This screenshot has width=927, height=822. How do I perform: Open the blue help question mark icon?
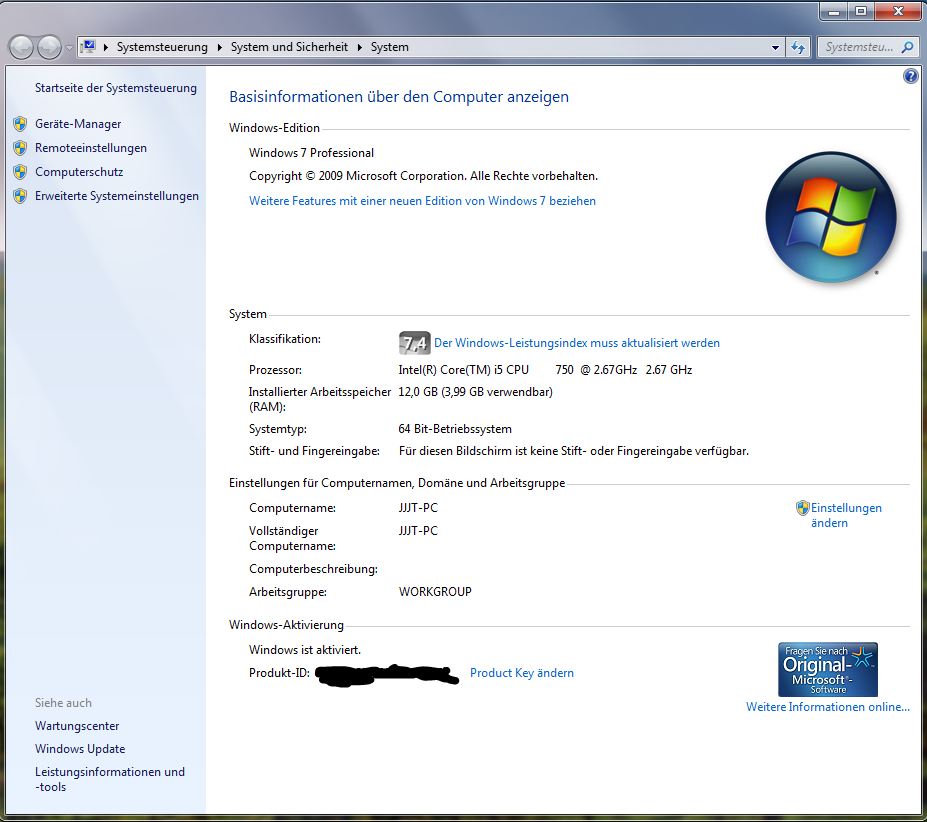point(911,76)
